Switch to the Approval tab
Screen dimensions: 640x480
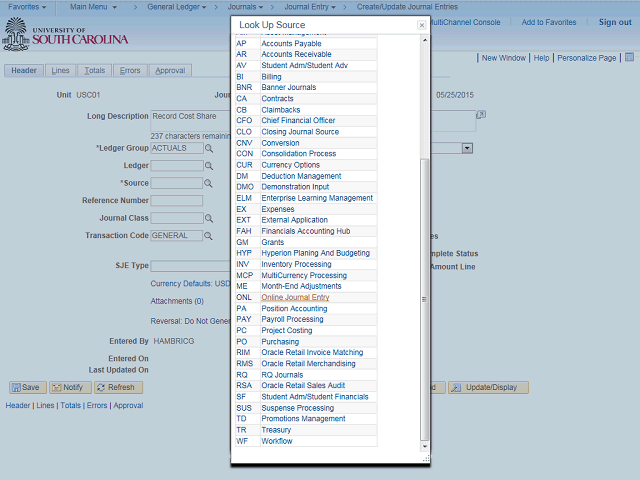click(x=170, y=71)
